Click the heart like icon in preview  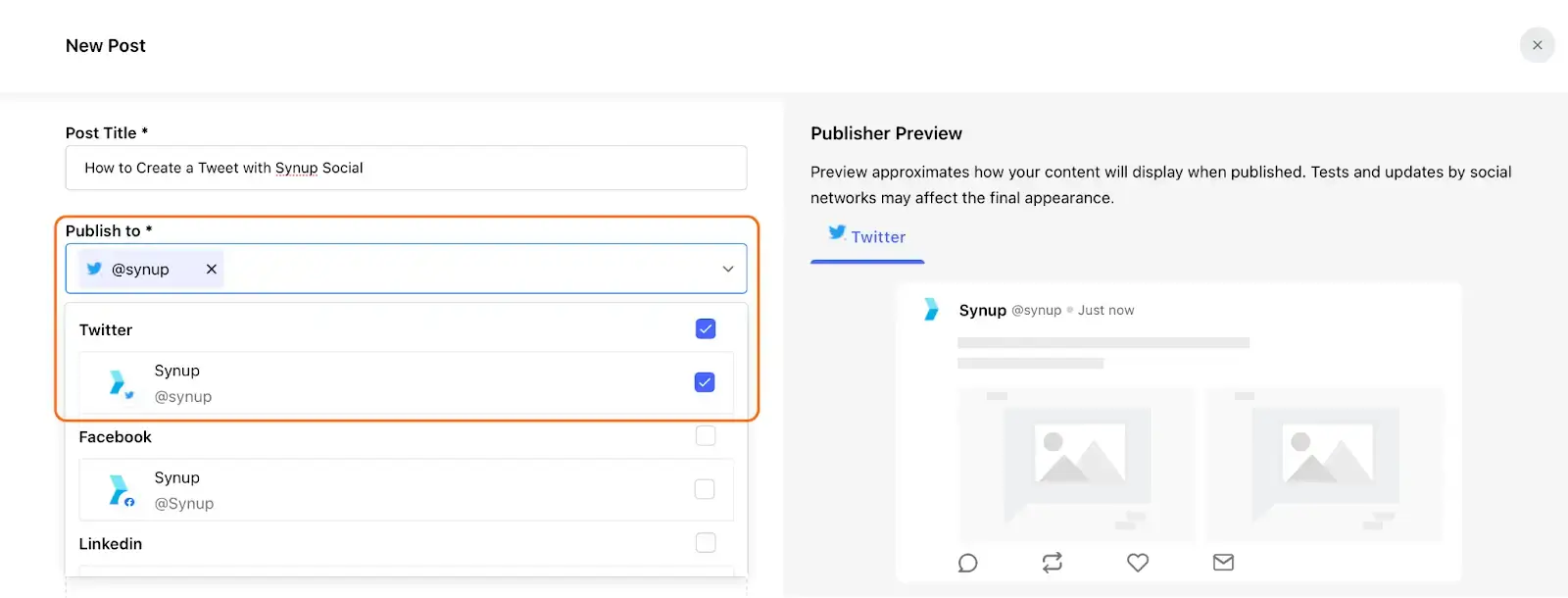[1138, 563]
